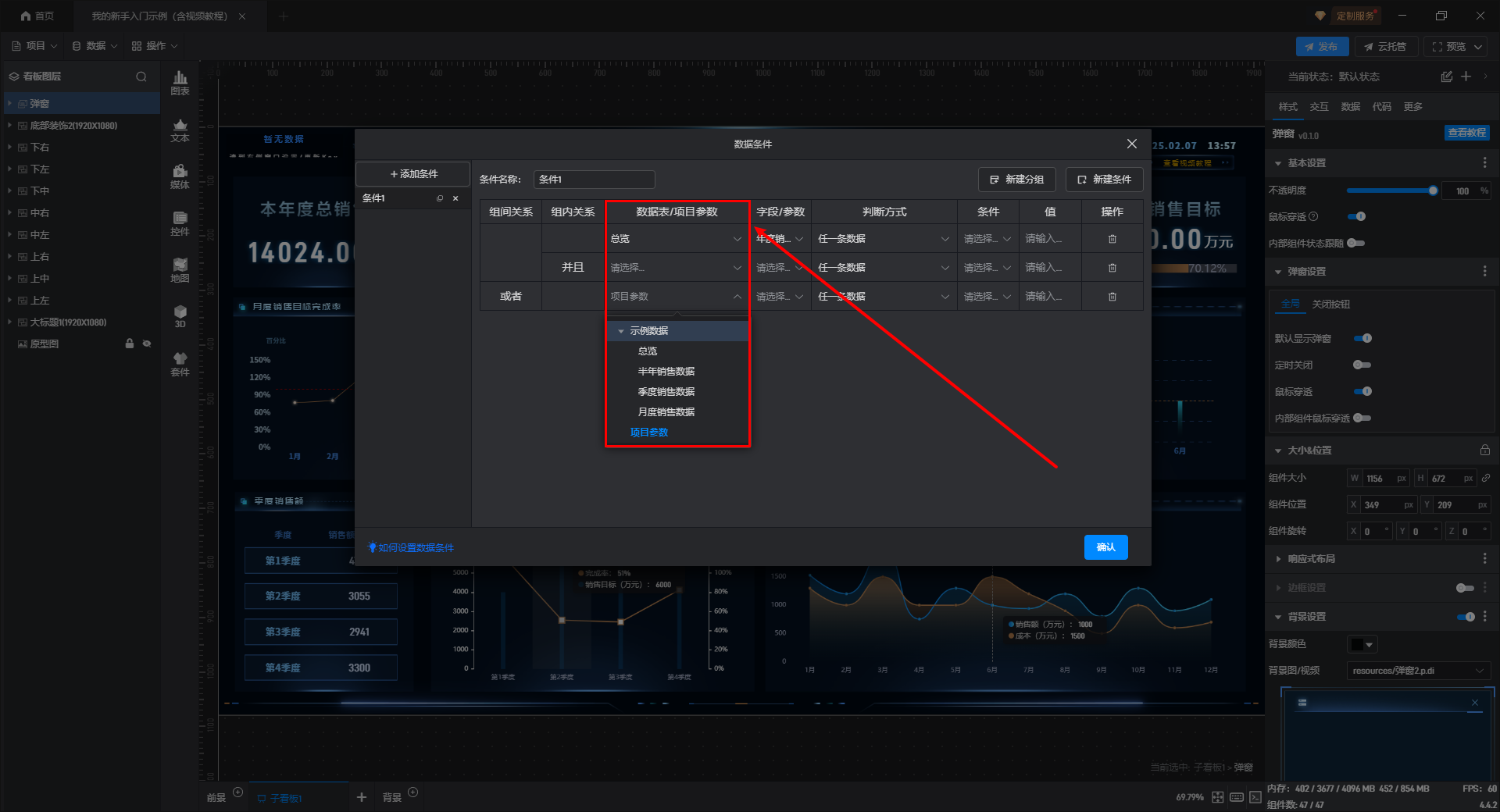Open the console icon in status bar
Screen dimensions: 1500x812
(1255, 797)
